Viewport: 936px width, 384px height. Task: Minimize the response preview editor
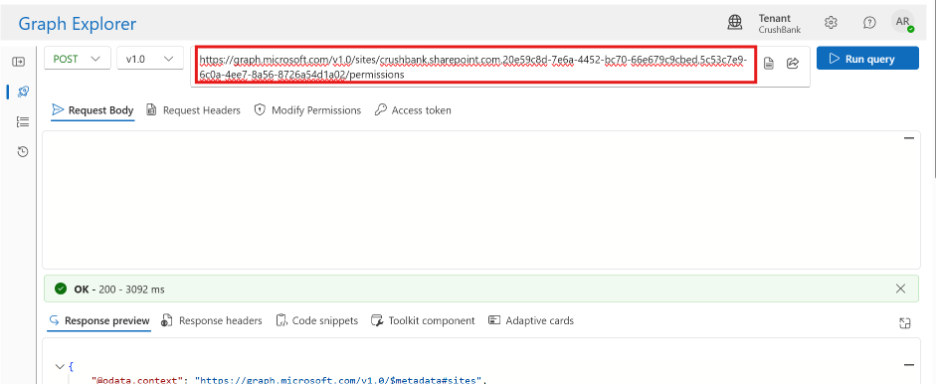coord(909,365)
